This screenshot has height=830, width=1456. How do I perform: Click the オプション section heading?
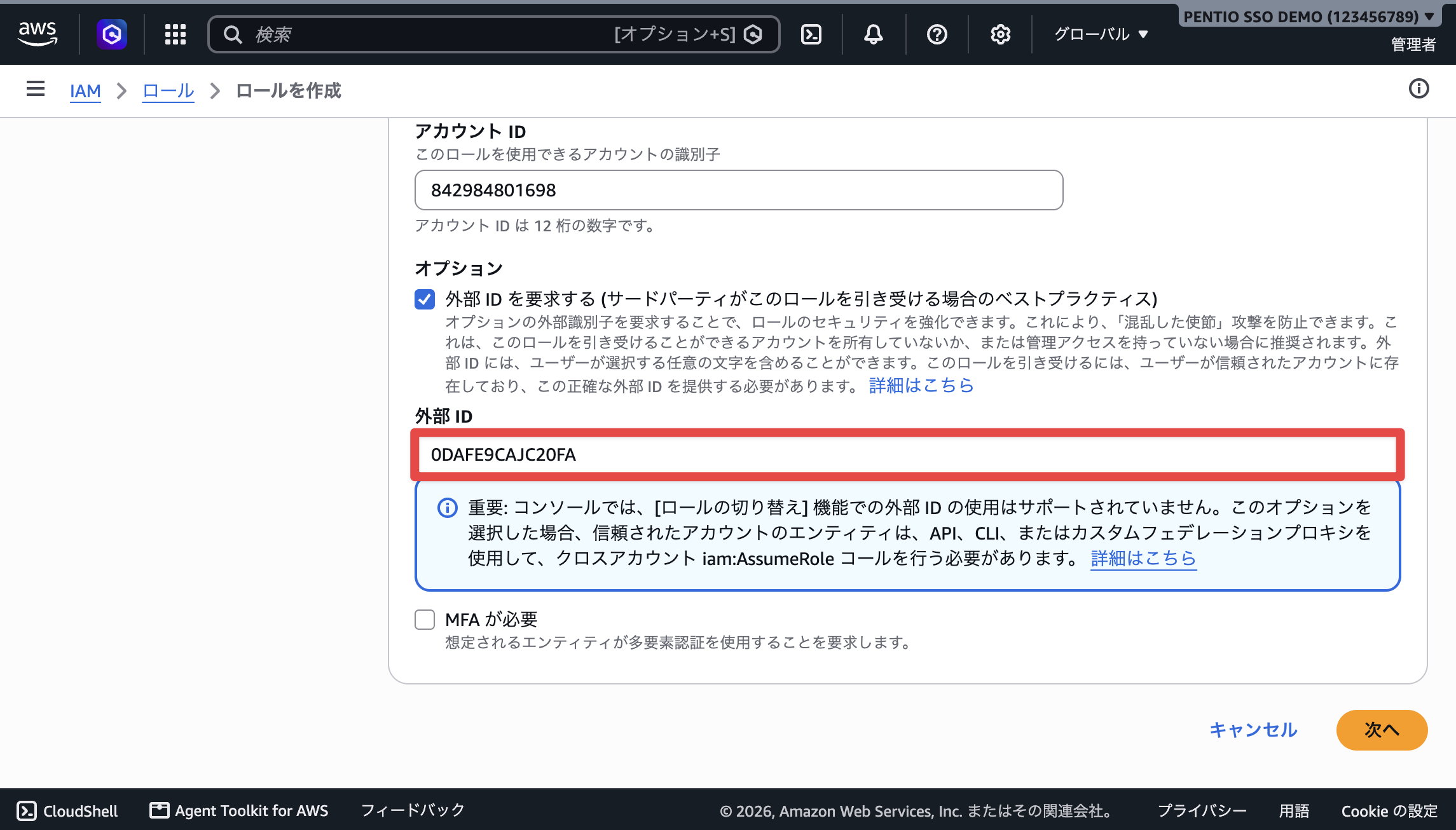point(459,268)
